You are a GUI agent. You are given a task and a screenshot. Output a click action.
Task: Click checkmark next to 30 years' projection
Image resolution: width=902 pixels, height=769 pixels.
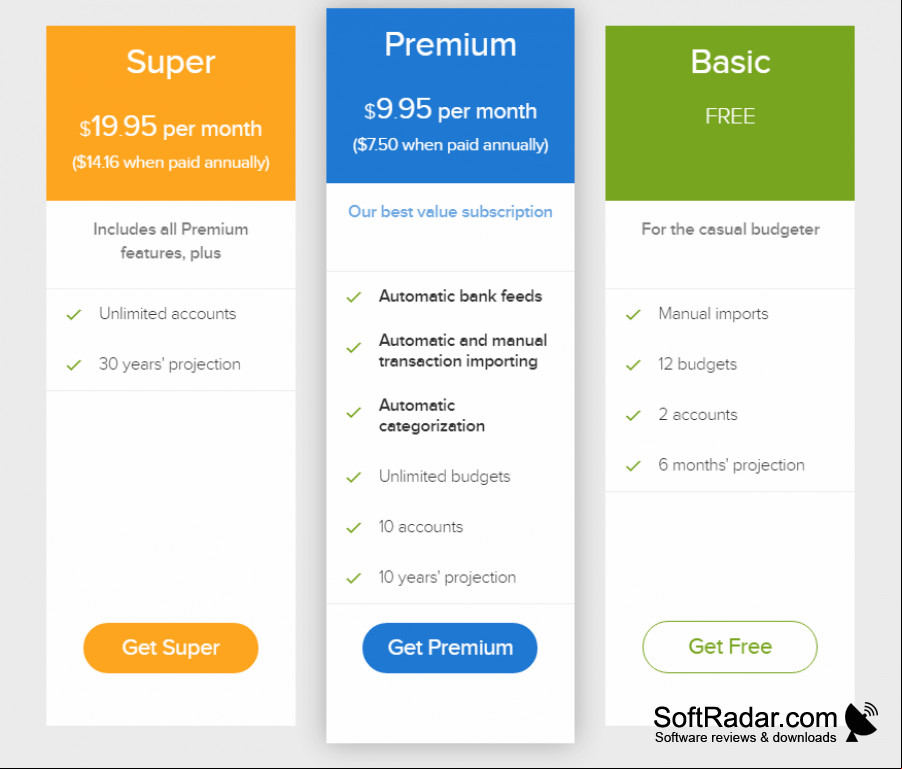(x=74, y=365)
